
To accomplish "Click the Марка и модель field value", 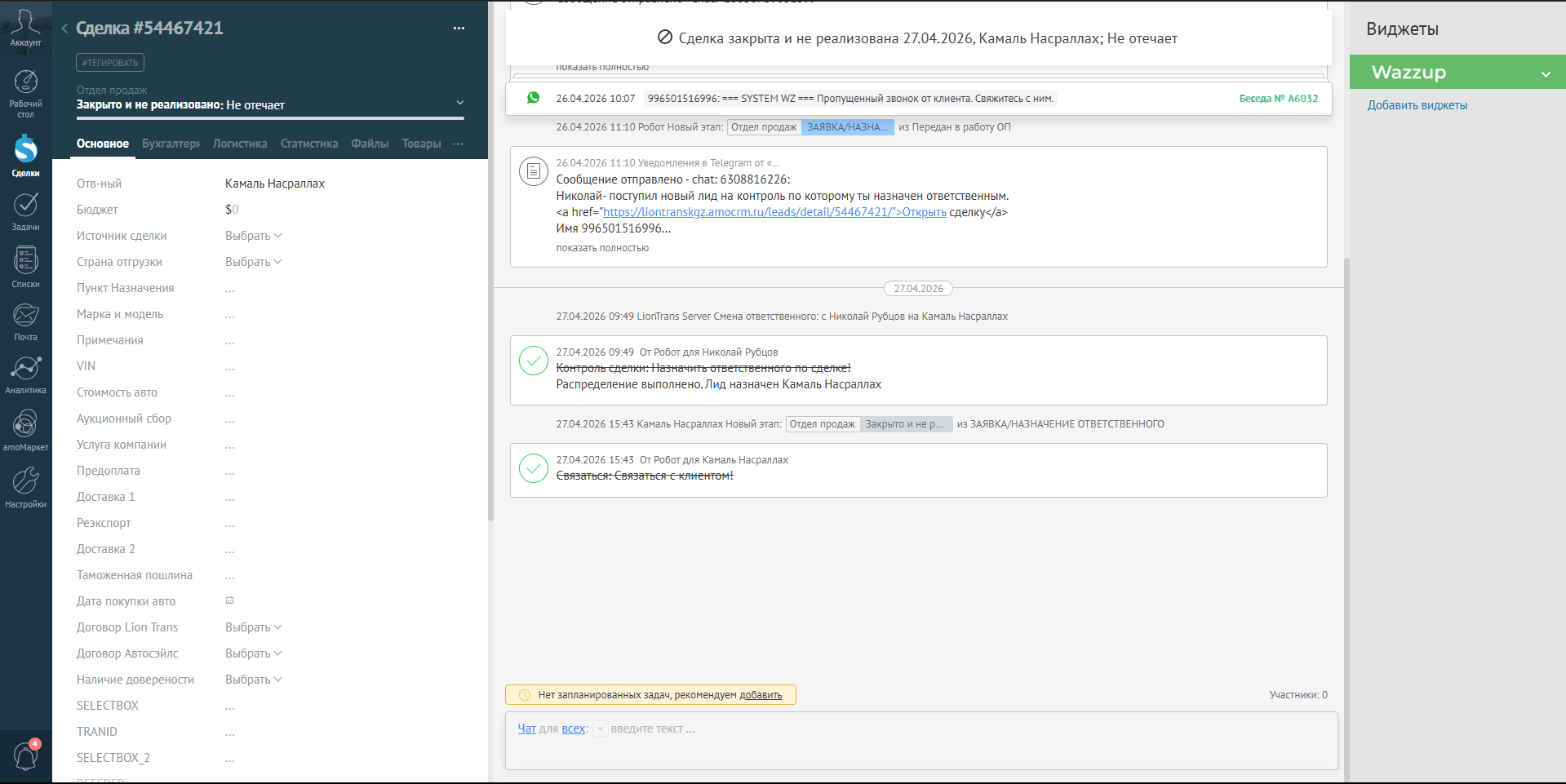I will click(x=230, y=314).
